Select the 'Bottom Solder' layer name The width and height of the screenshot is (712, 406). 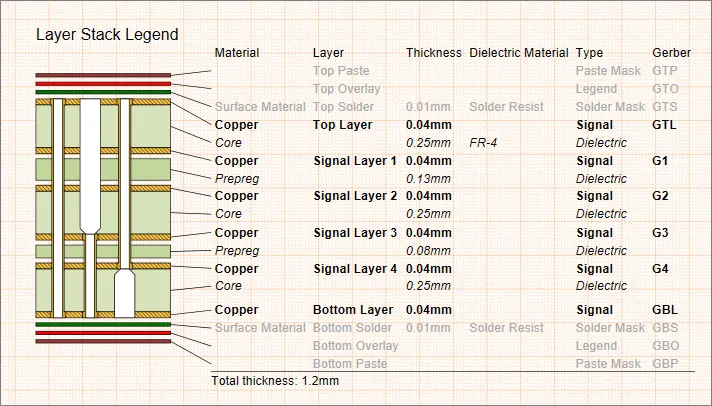[352, 328]
